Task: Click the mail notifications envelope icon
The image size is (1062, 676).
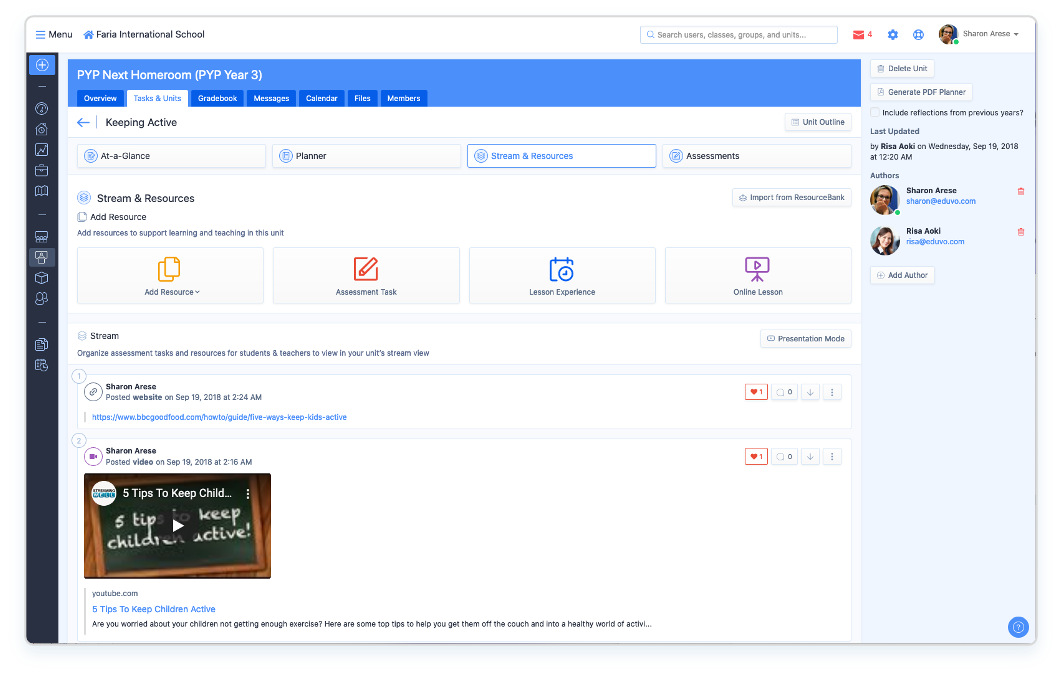Action: (858, 35)
